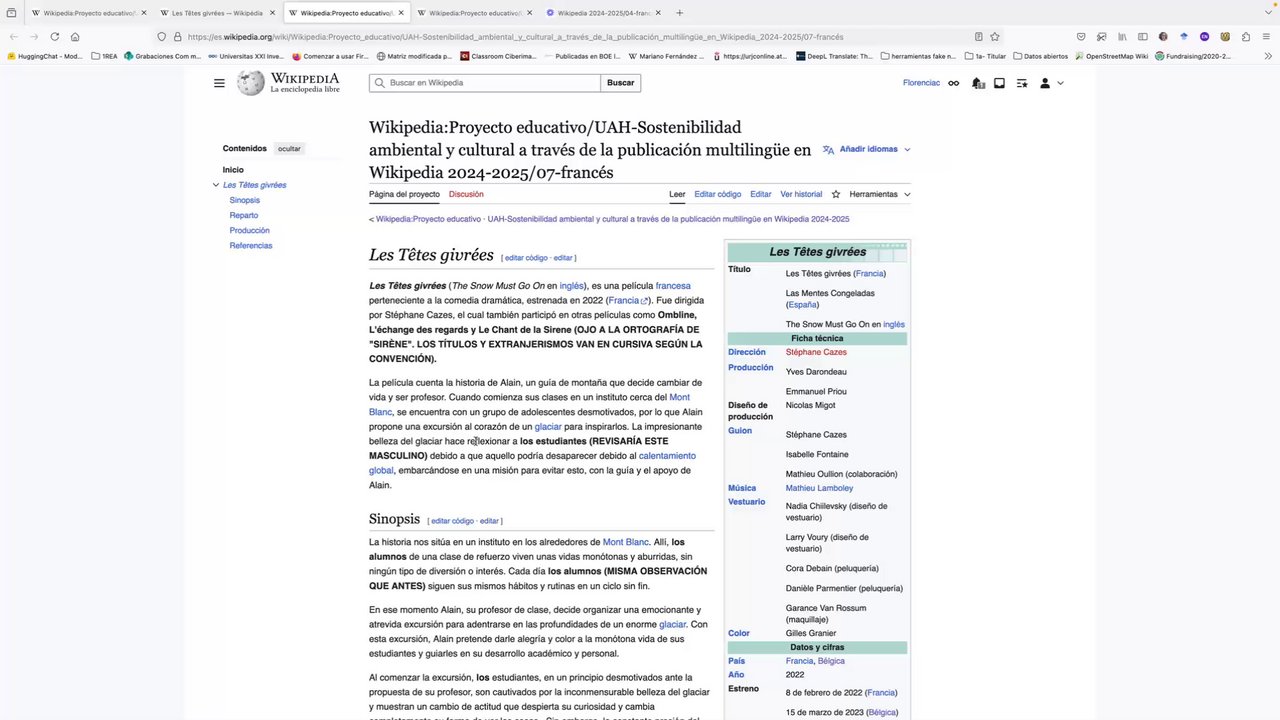
Task: Click editar código next to Sinopsis heading
Action: 452,521
